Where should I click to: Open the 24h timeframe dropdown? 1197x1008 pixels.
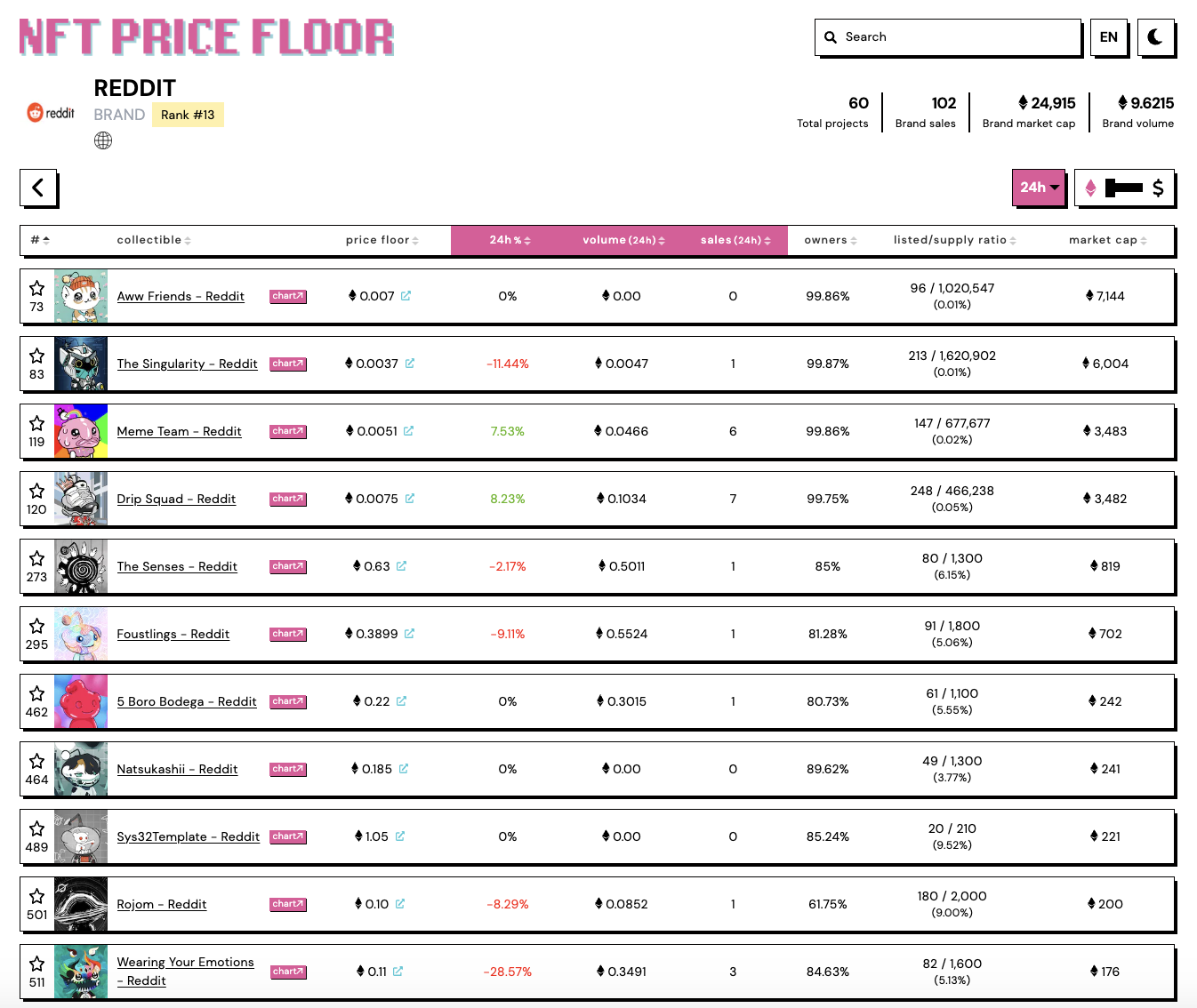(1039, 188)
